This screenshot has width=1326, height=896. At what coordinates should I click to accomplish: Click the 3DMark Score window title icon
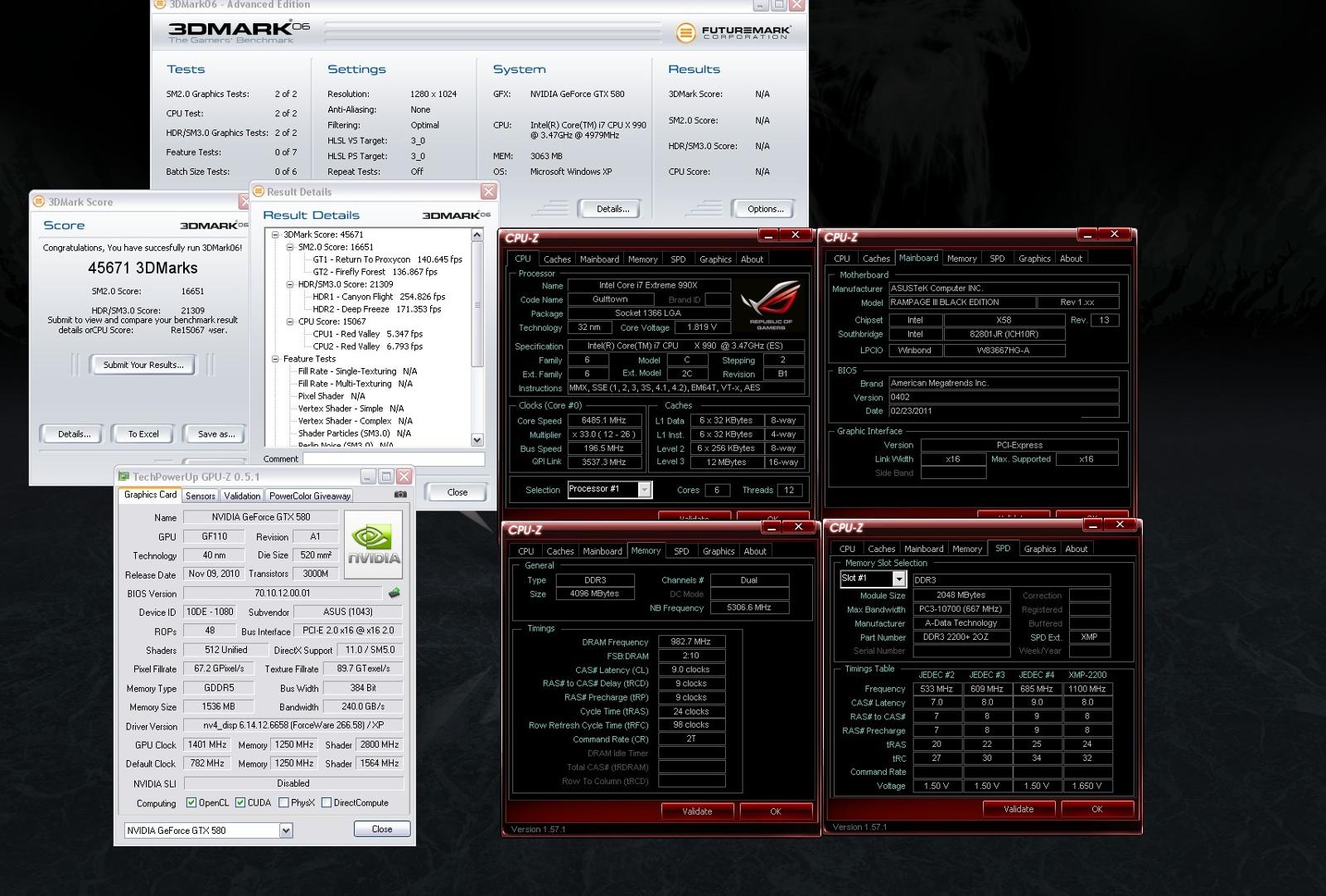pos(38,201)
